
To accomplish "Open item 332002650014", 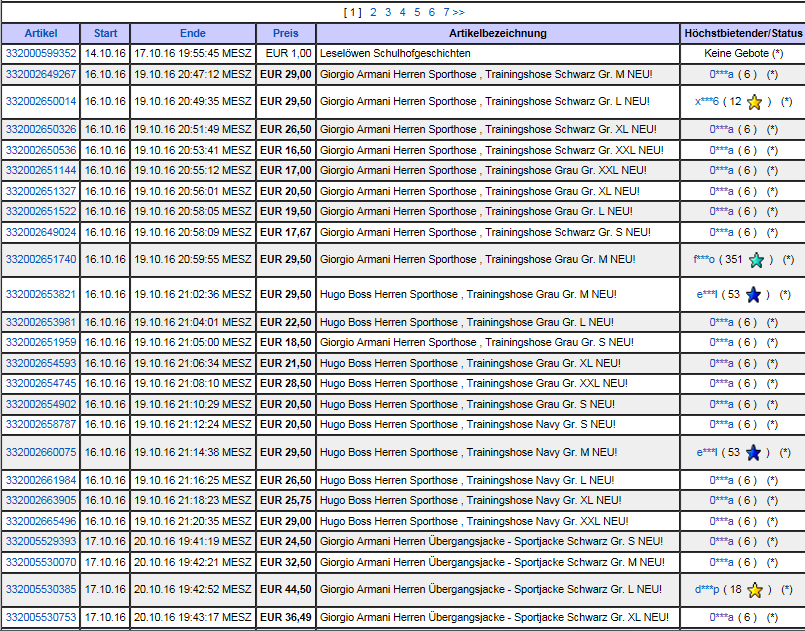I will click(41, 101).
